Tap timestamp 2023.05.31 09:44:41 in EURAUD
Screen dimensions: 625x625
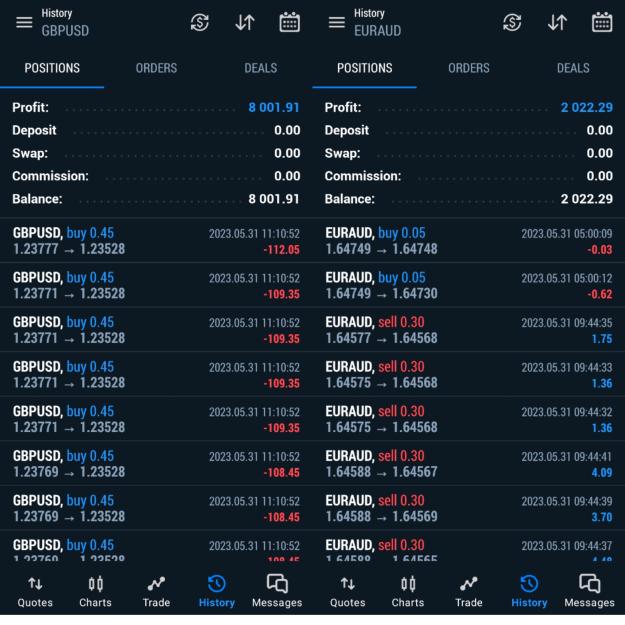pos(567,457)
